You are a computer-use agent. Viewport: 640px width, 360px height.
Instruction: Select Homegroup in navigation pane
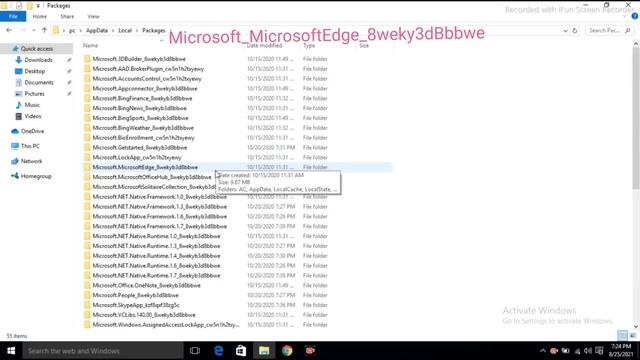(x=36, y=176)
